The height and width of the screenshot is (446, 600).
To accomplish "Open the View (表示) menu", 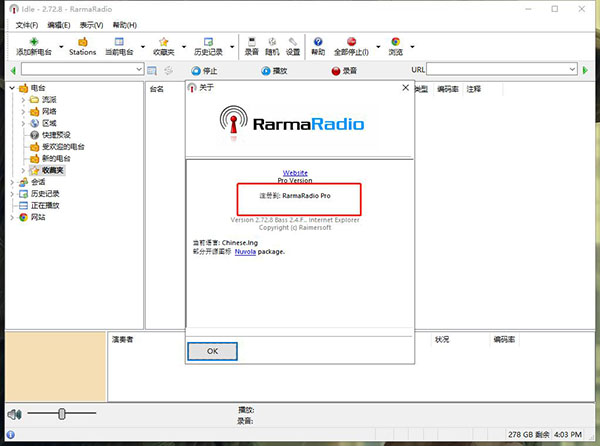I will pyautogui.click(x=91, y=25).
